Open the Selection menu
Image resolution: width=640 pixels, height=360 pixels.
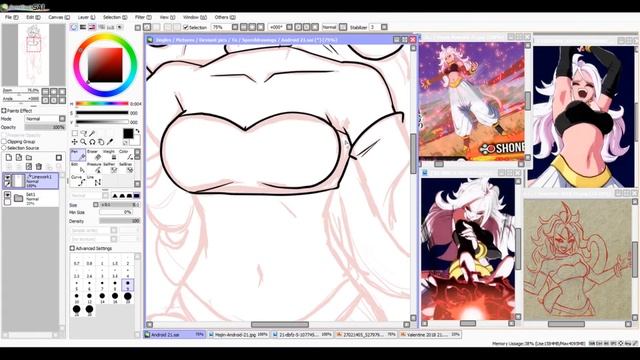pos(115,17)
